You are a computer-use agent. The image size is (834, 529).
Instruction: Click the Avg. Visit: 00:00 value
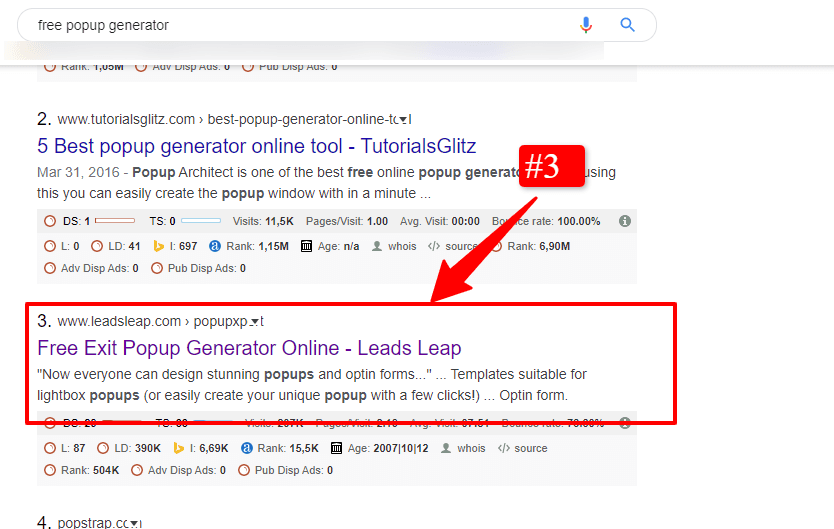[x=440, y=221]
